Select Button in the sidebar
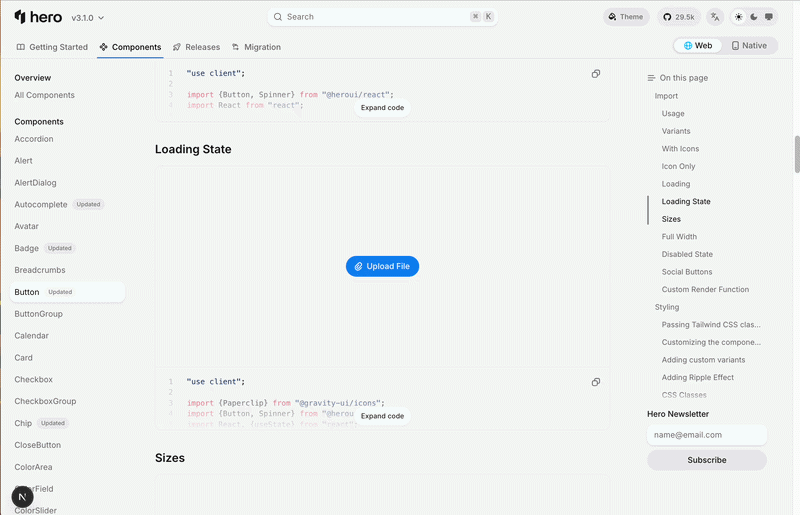Screen dimensions: 800x515 coord(67,292)
